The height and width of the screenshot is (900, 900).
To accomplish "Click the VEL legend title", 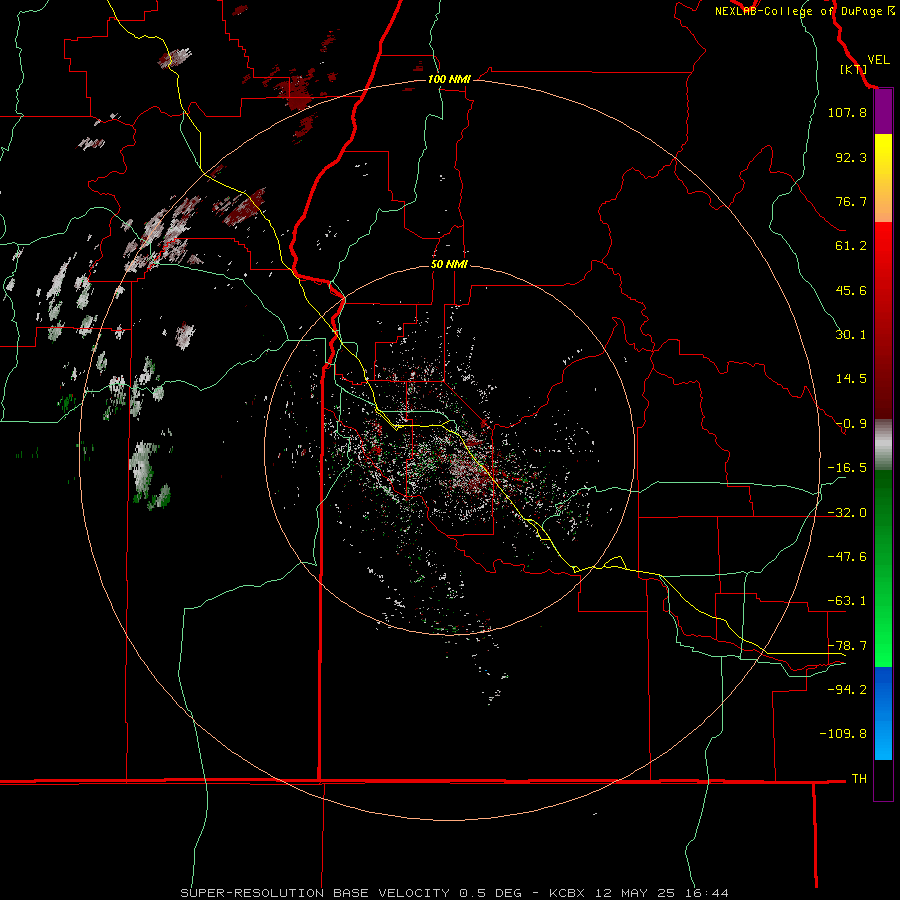I will tap(878, 60).
